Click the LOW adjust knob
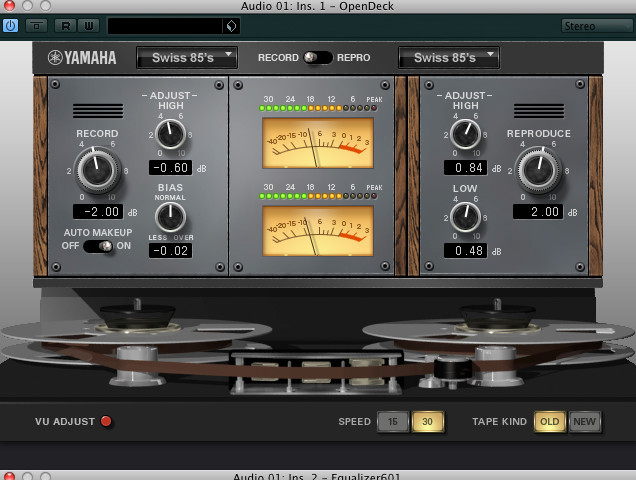The image size is (636, 480). point(466,217)
